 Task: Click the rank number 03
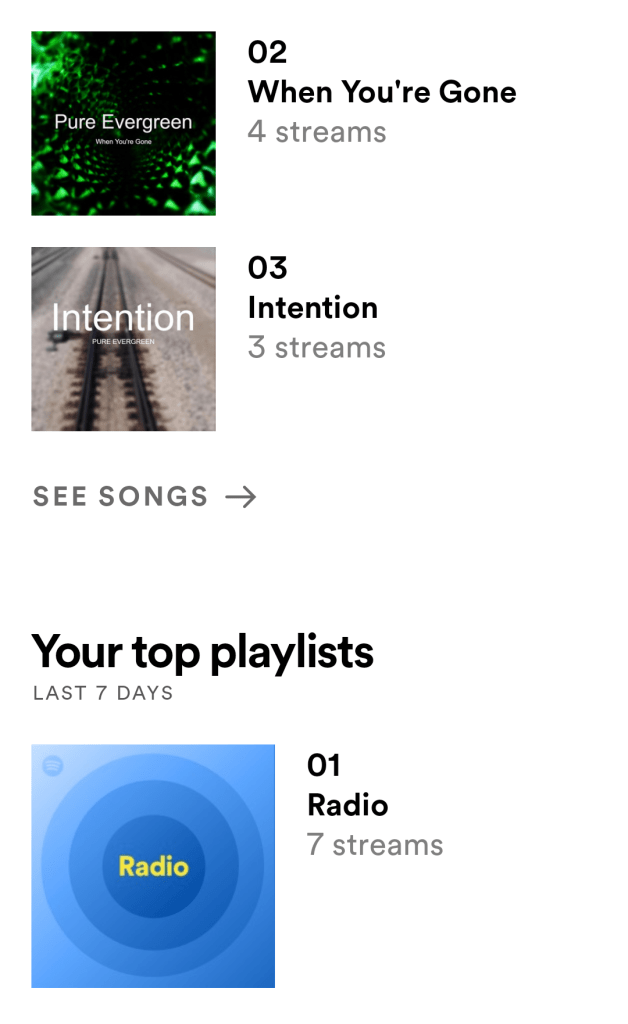(x=267, y=268)
